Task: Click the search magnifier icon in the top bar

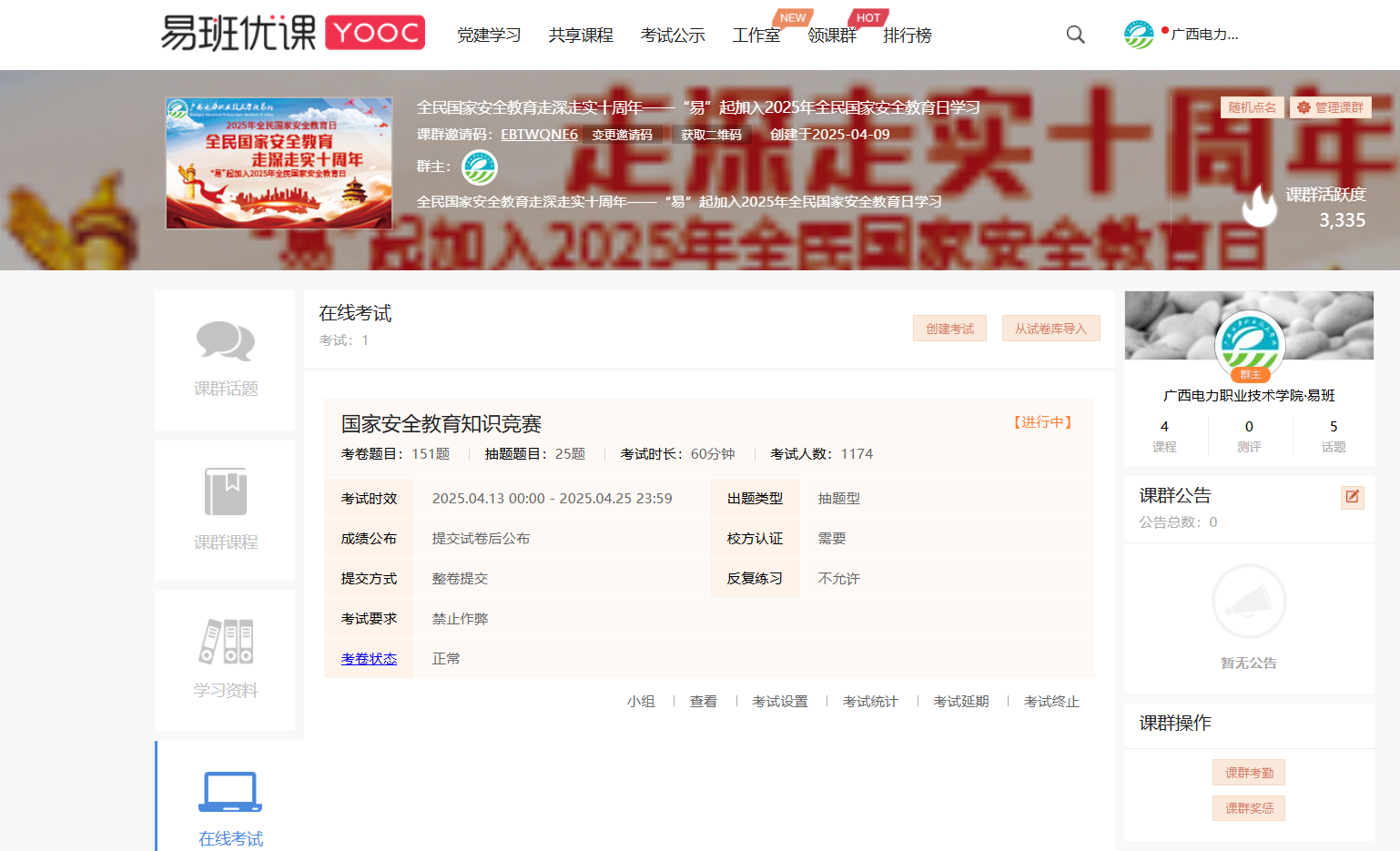Action: point(1075,34)
